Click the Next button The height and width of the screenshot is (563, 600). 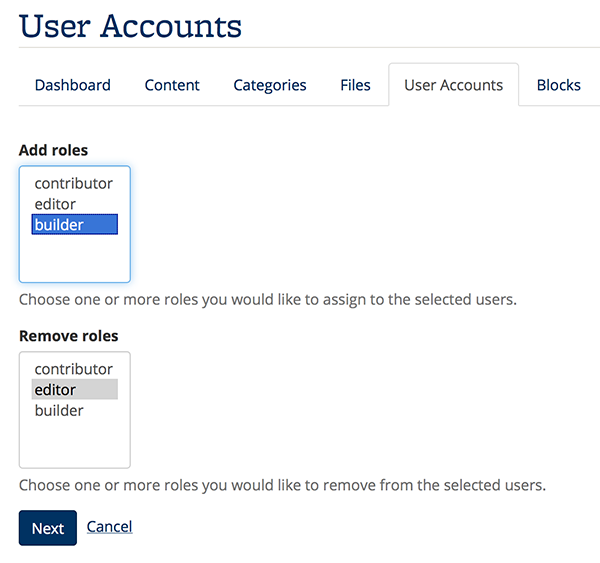coord(48,528)
